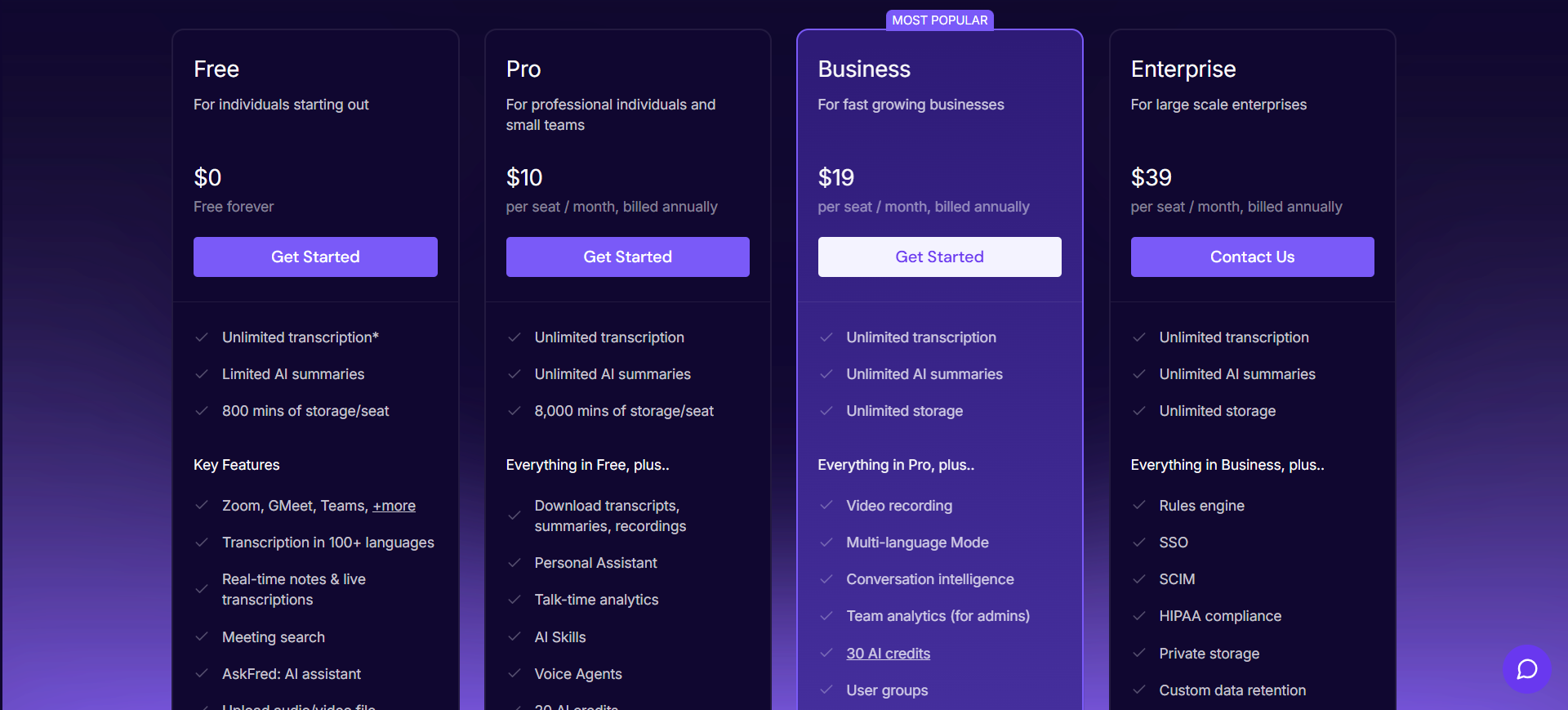Click checkmark next to Voice Agents
This screenshot has height=710, width=1568.
514,674
